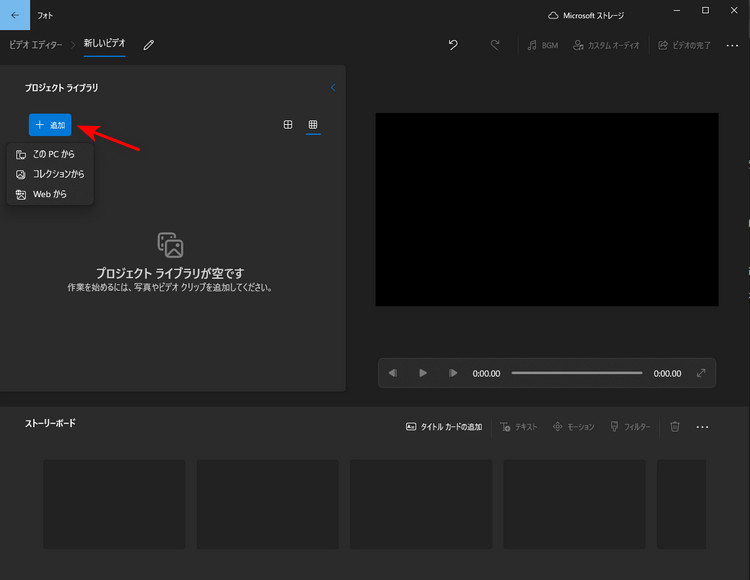750x580 pixels.
Task: Open ビデオ エディター breadcrumb link
Action: 36,45
